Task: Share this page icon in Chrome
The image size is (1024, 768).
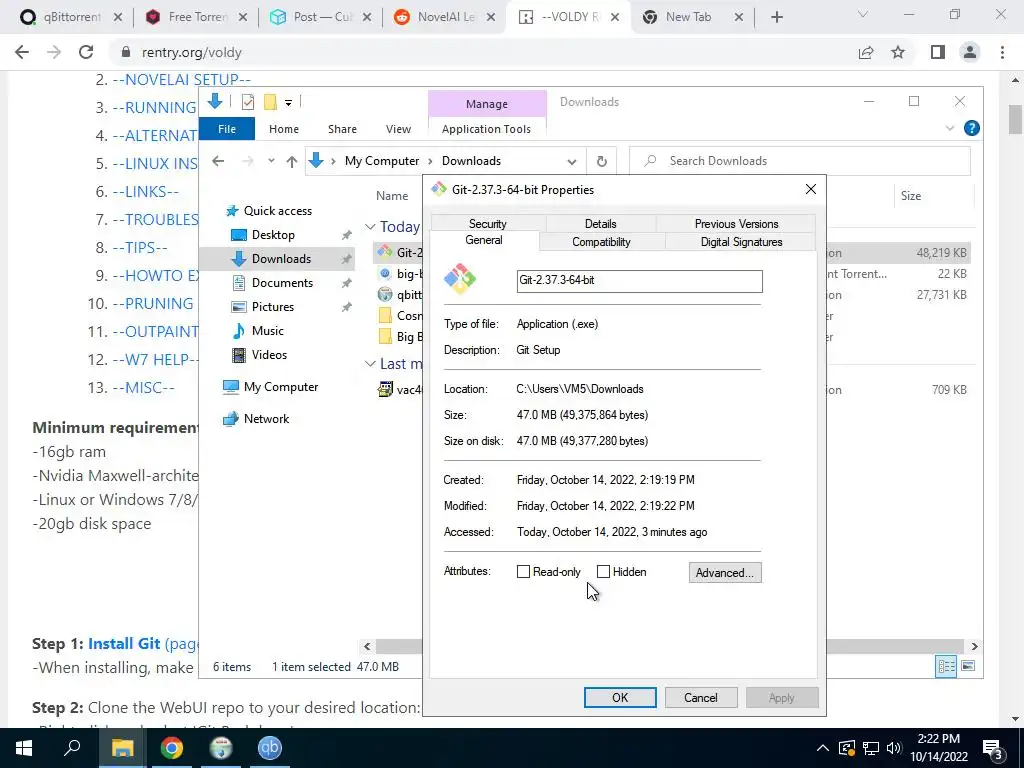Action: point(866,52)
